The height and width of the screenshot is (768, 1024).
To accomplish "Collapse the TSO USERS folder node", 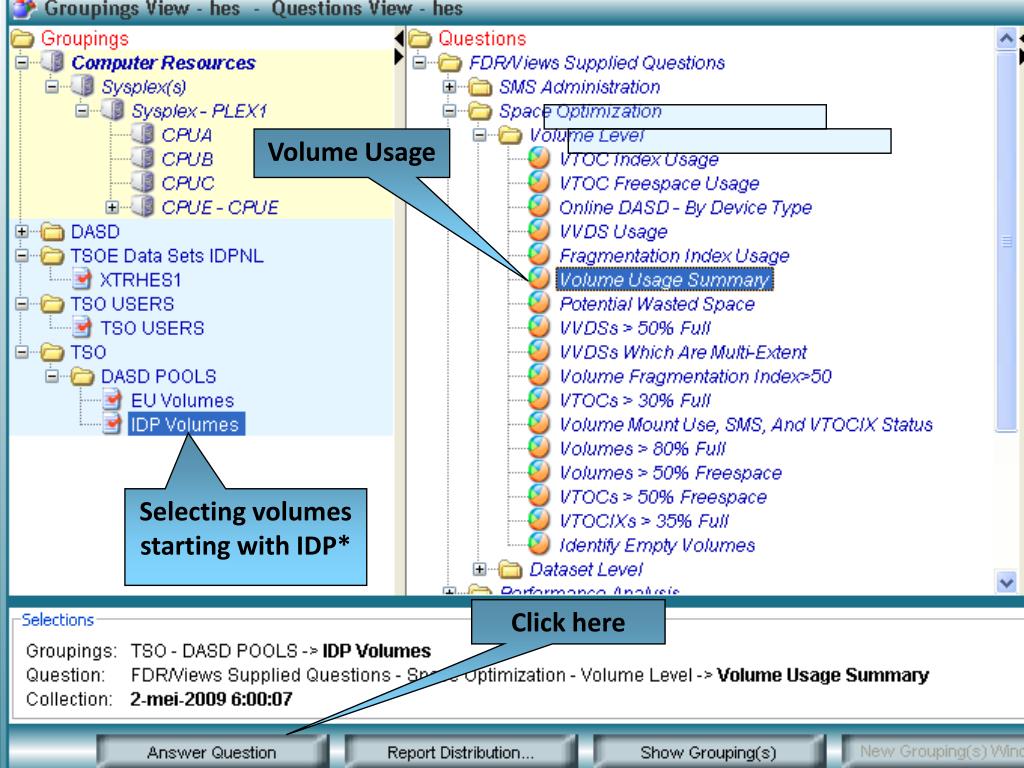I will click(22, 304).
